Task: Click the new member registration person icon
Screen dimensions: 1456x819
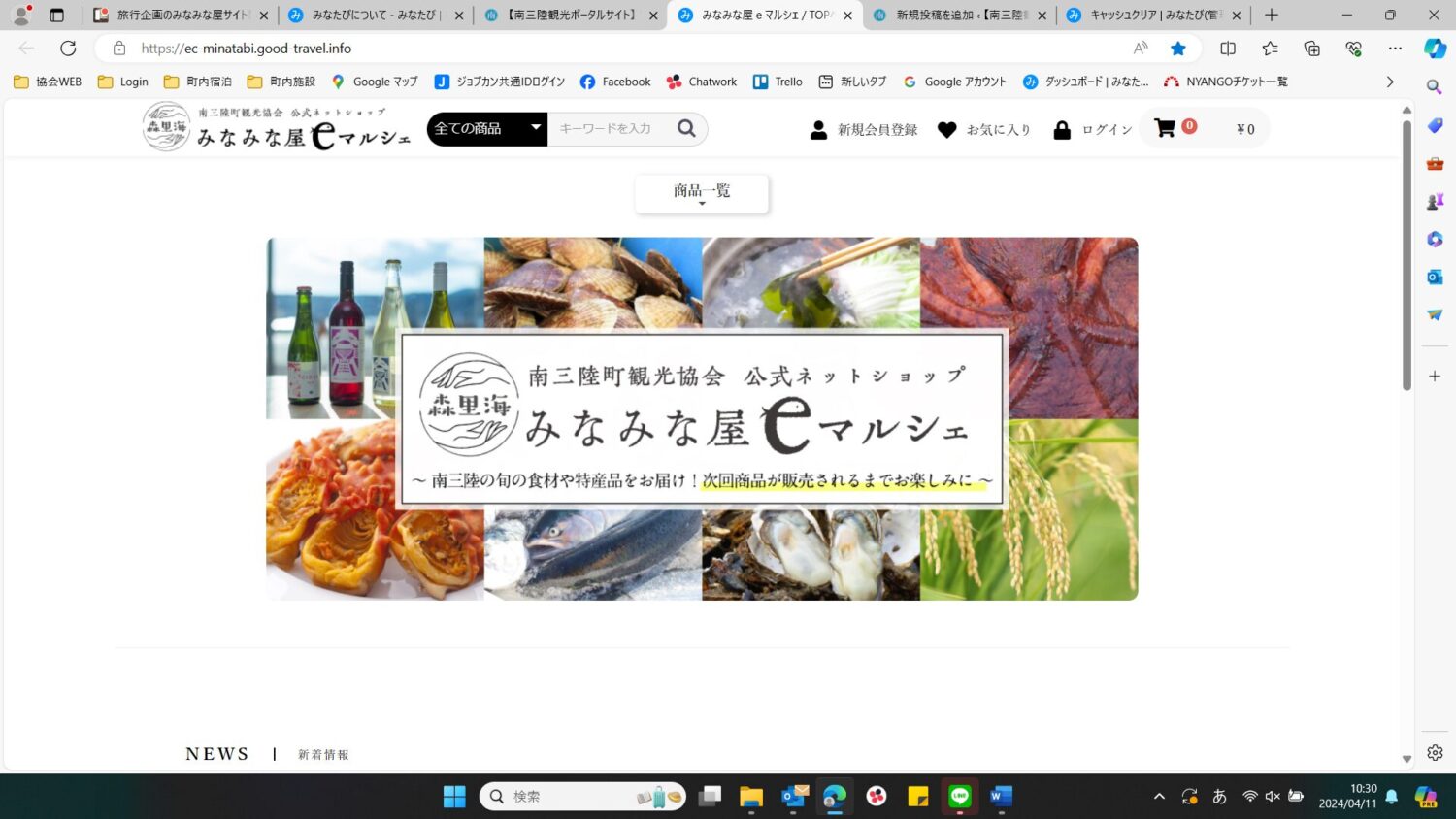Action: 818,129
